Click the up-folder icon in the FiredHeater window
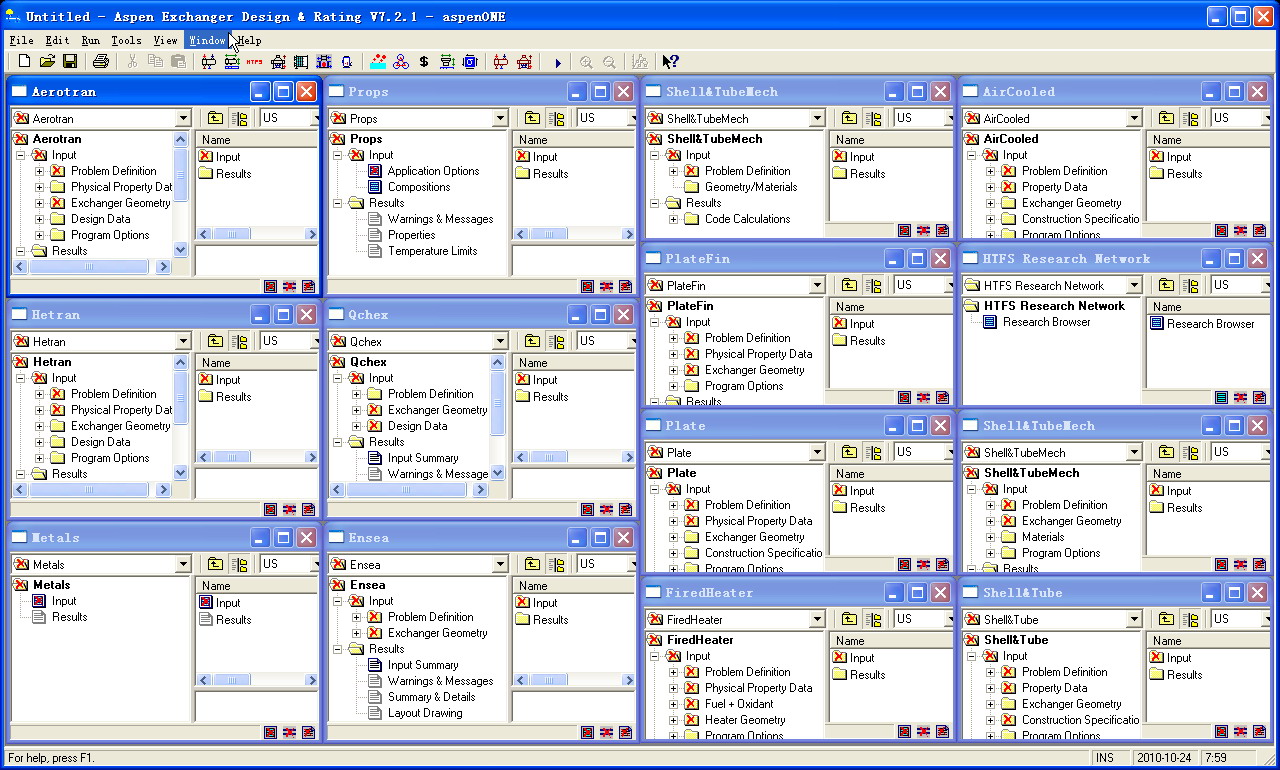Screen dimensions: 1280x770 click(849, 619)
